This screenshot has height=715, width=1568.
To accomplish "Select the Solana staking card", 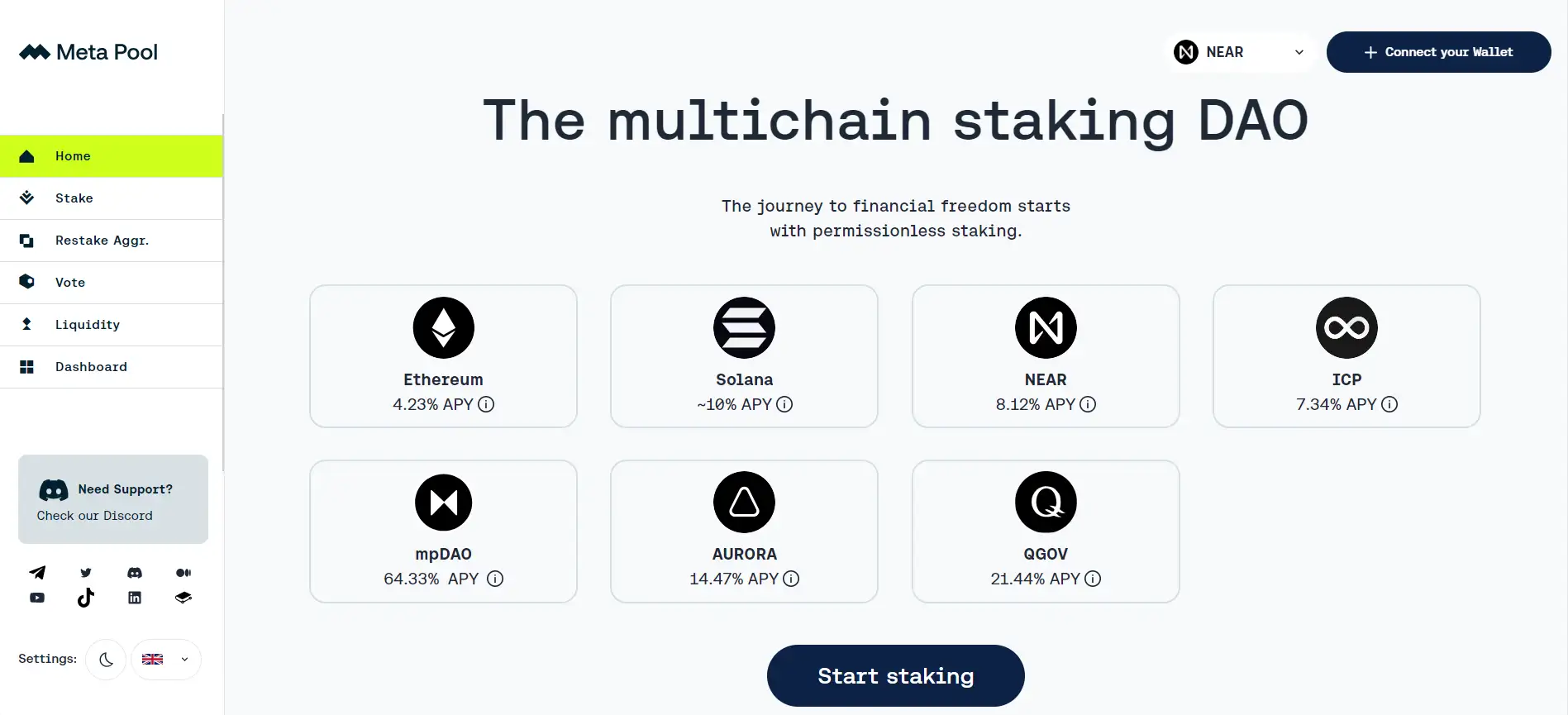I will point(744,356).
